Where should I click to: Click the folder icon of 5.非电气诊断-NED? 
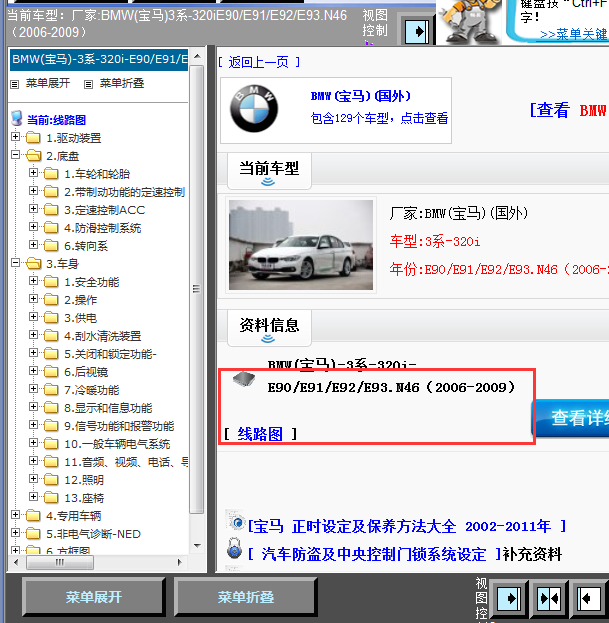tap(33, 534)
